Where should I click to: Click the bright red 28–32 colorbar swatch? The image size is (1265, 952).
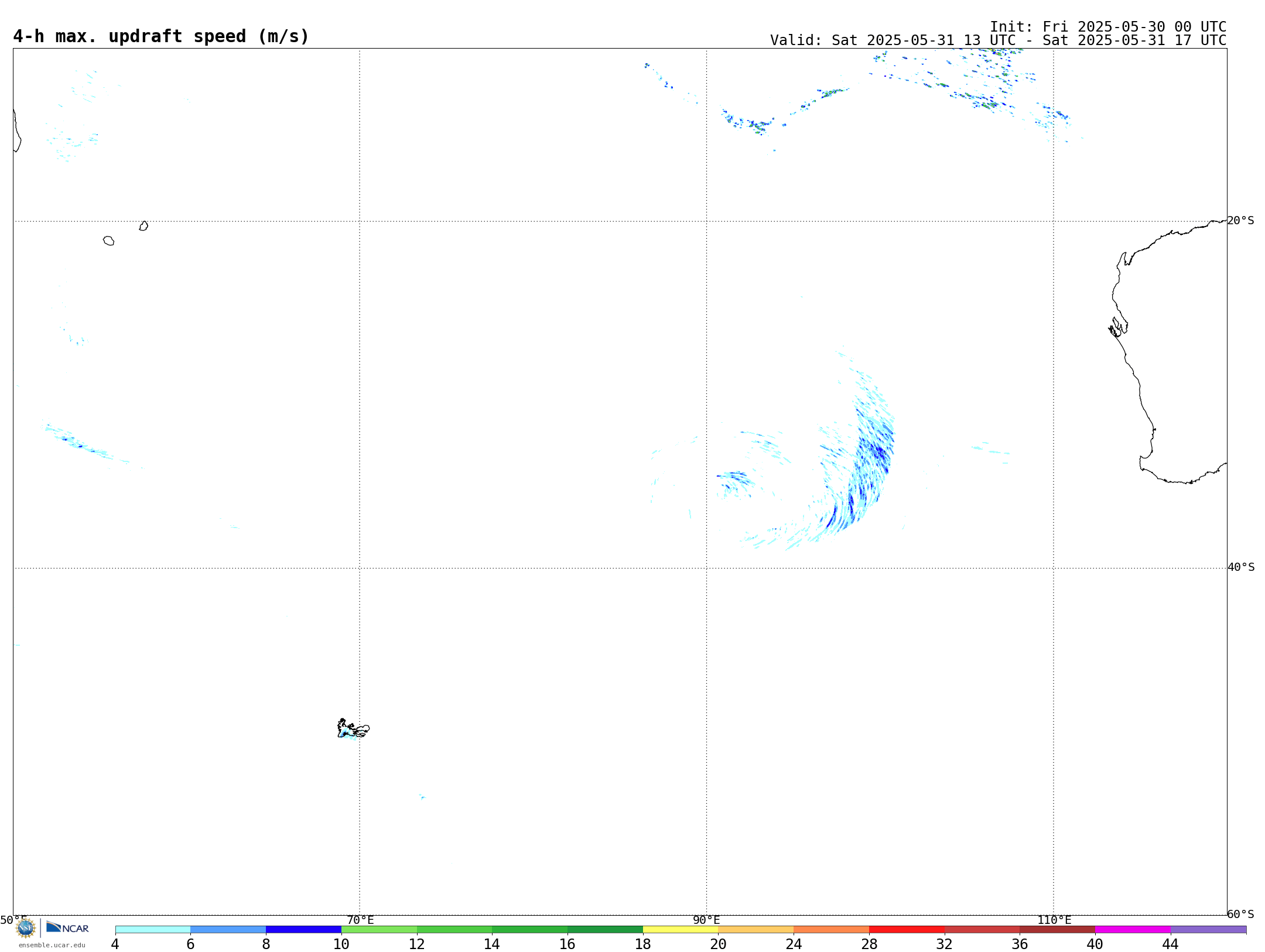907,930
